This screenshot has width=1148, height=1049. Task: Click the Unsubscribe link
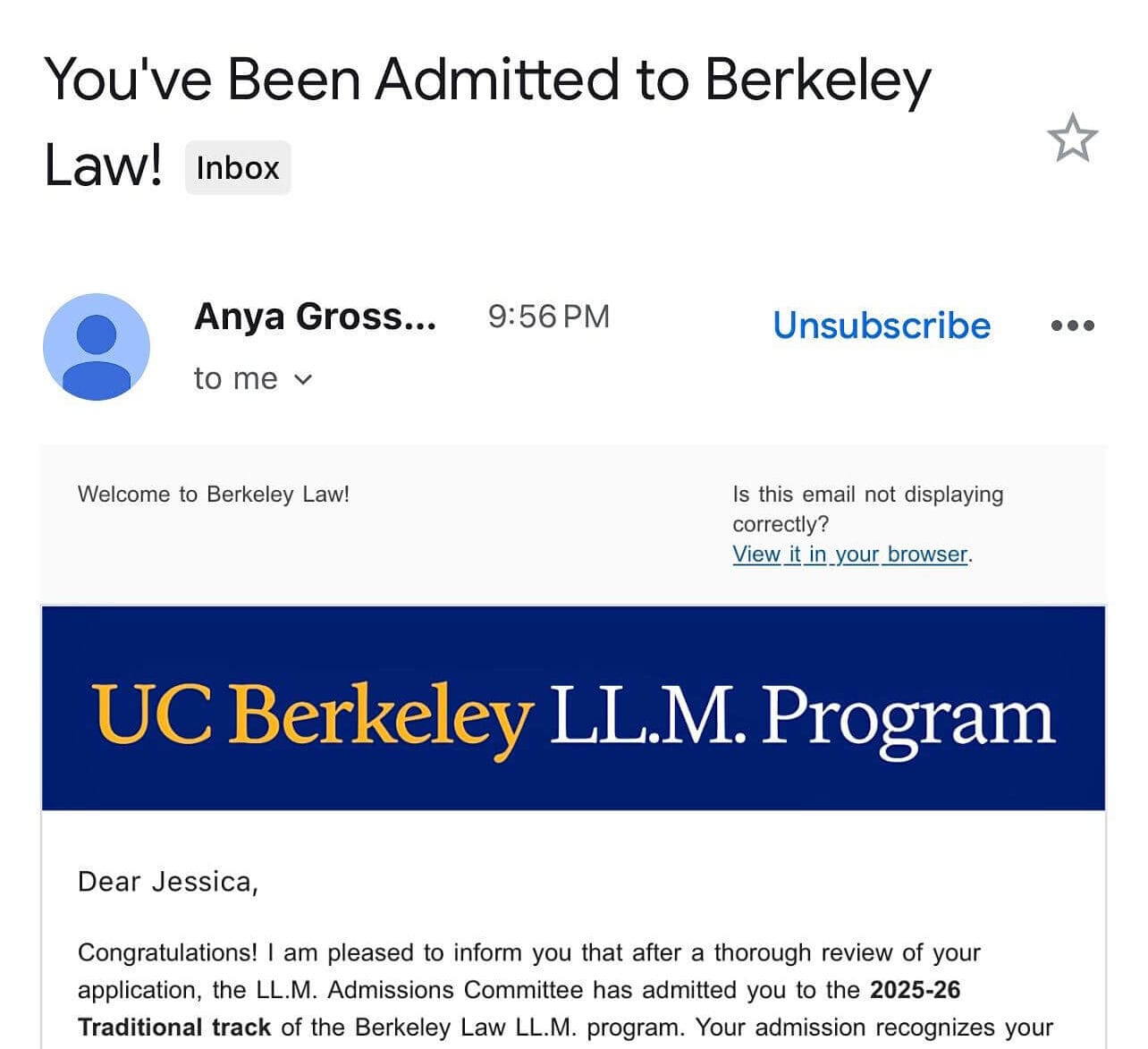click(882, 326)
